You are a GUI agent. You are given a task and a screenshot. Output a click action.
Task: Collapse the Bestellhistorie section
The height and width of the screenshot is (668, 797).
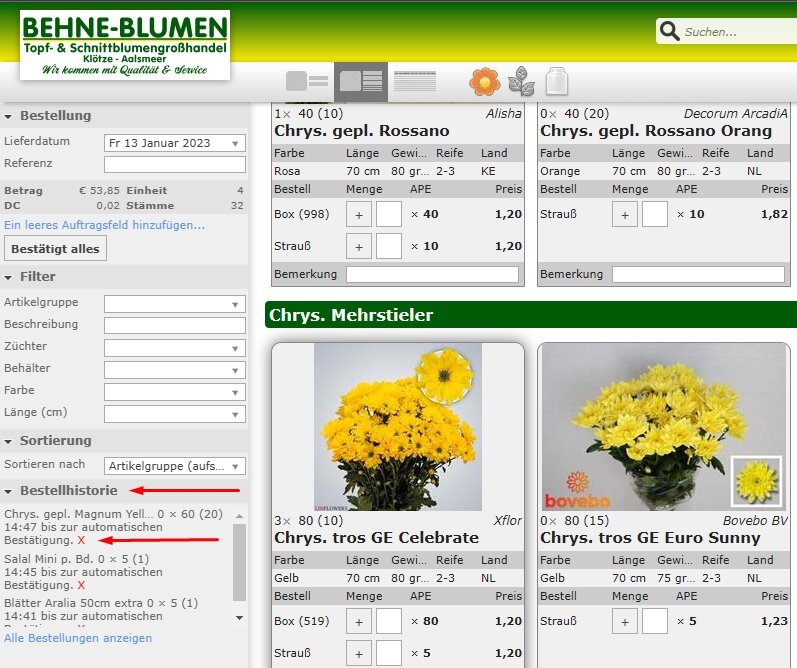pyautogui.click(x=8, y=491)
